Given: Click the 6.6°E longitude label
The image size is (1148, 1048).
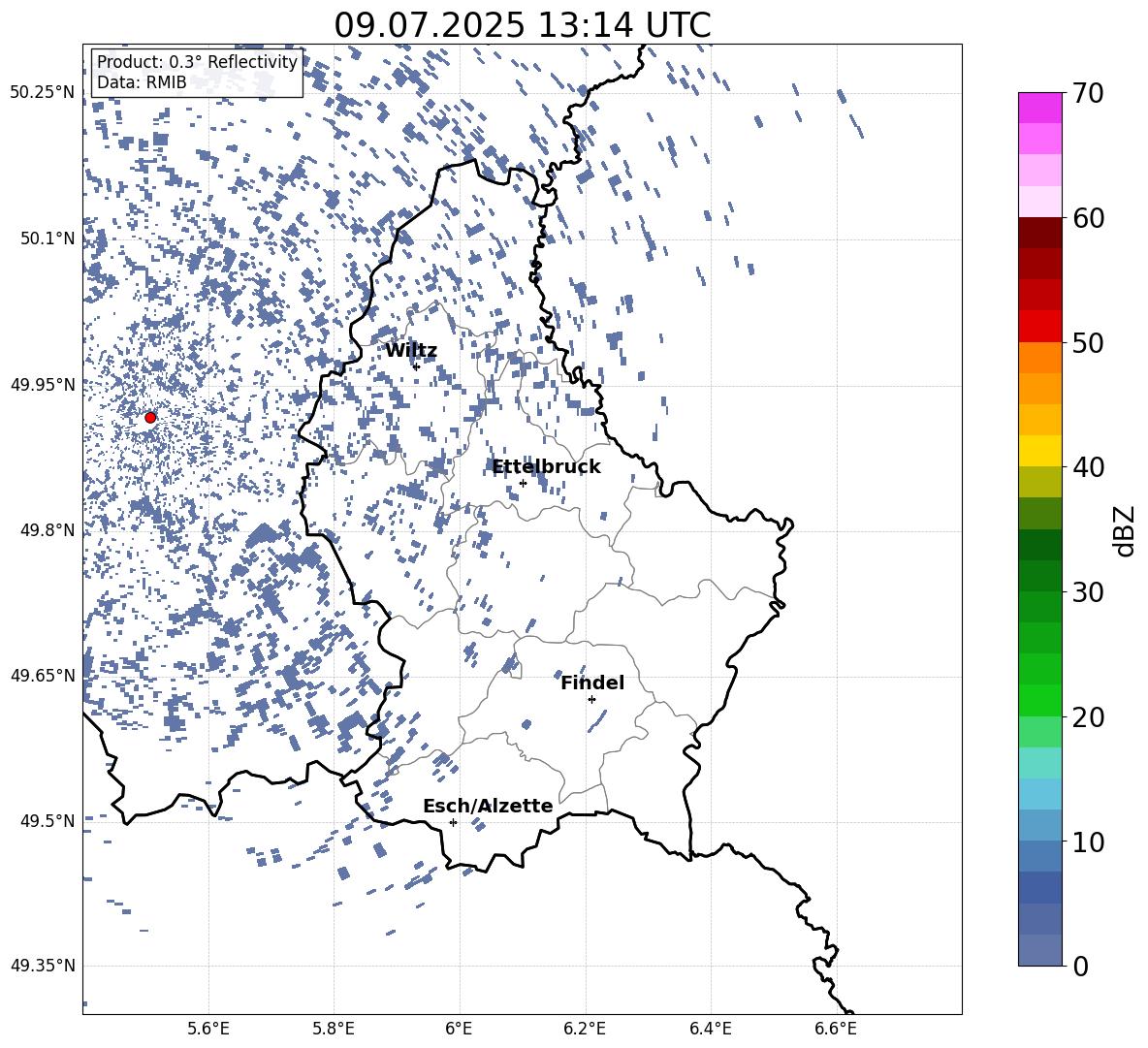Looking at the screenshot, I should click(836, 1029).
